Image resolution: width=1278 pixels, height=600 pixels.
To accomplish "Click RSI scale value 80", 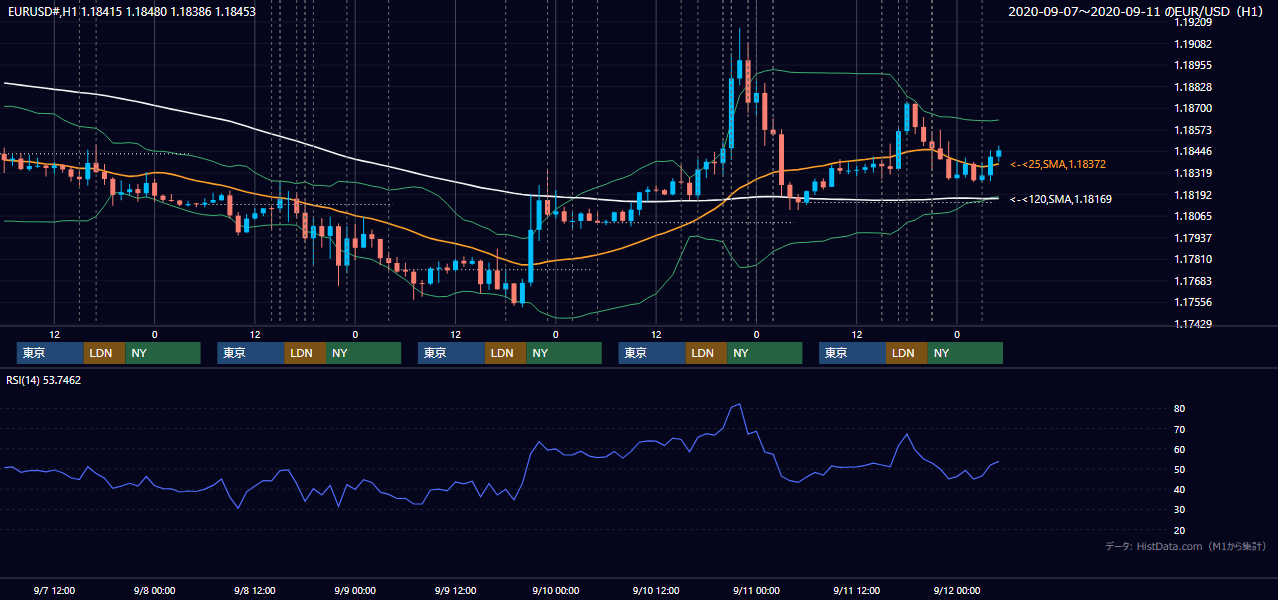I will coord(1180,409).
